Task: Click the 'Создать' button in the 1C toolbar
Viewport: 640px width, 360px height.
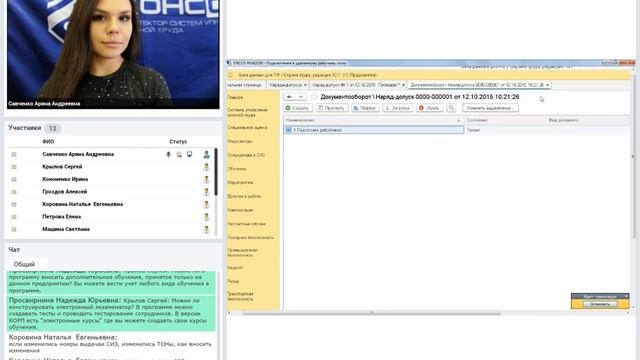Action: pyautogui.click(x=298, y=108)
